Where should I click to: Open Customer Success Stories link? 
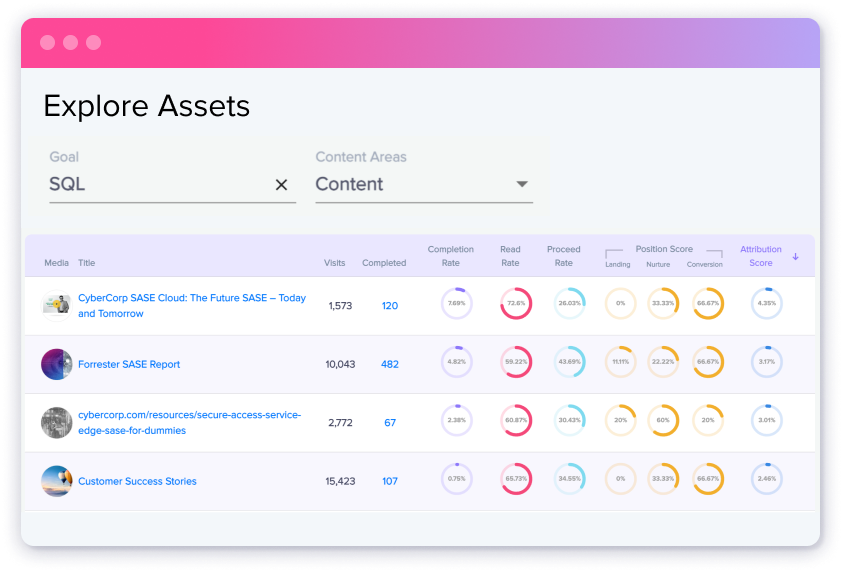pos(137,481)
